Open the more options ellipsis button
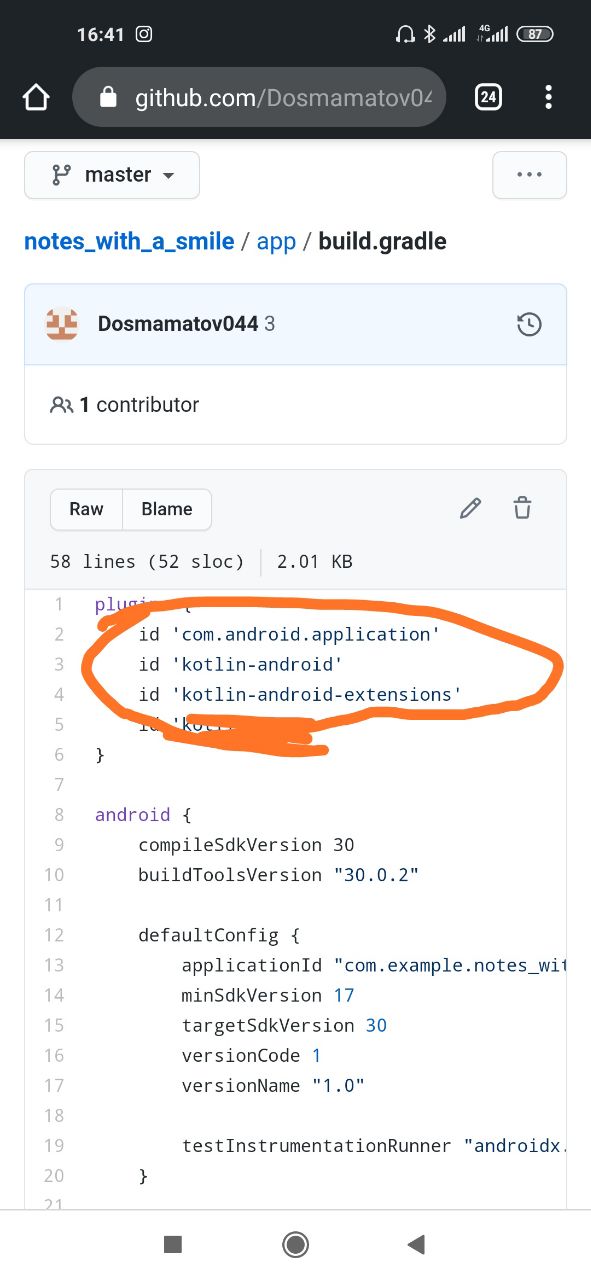Screen dimensions: 591x1280 tap(529, 175)
